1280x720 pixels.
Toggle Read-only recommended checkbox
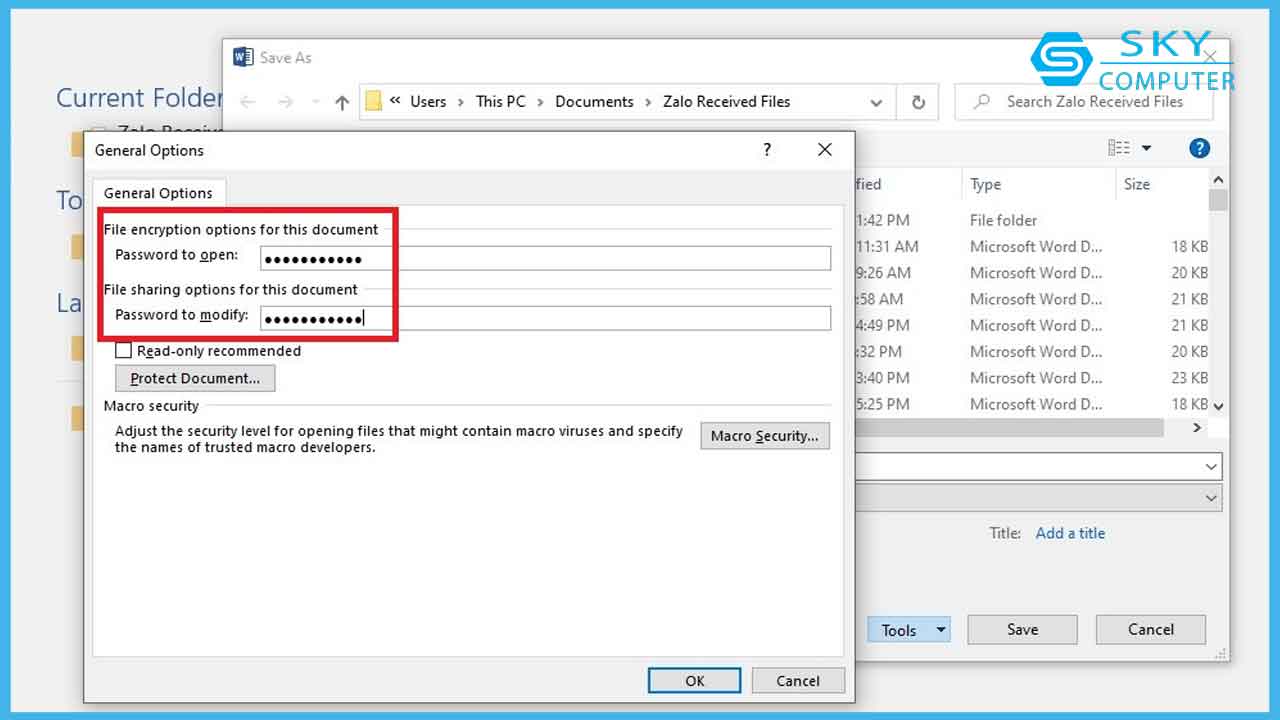pos(124,351)
